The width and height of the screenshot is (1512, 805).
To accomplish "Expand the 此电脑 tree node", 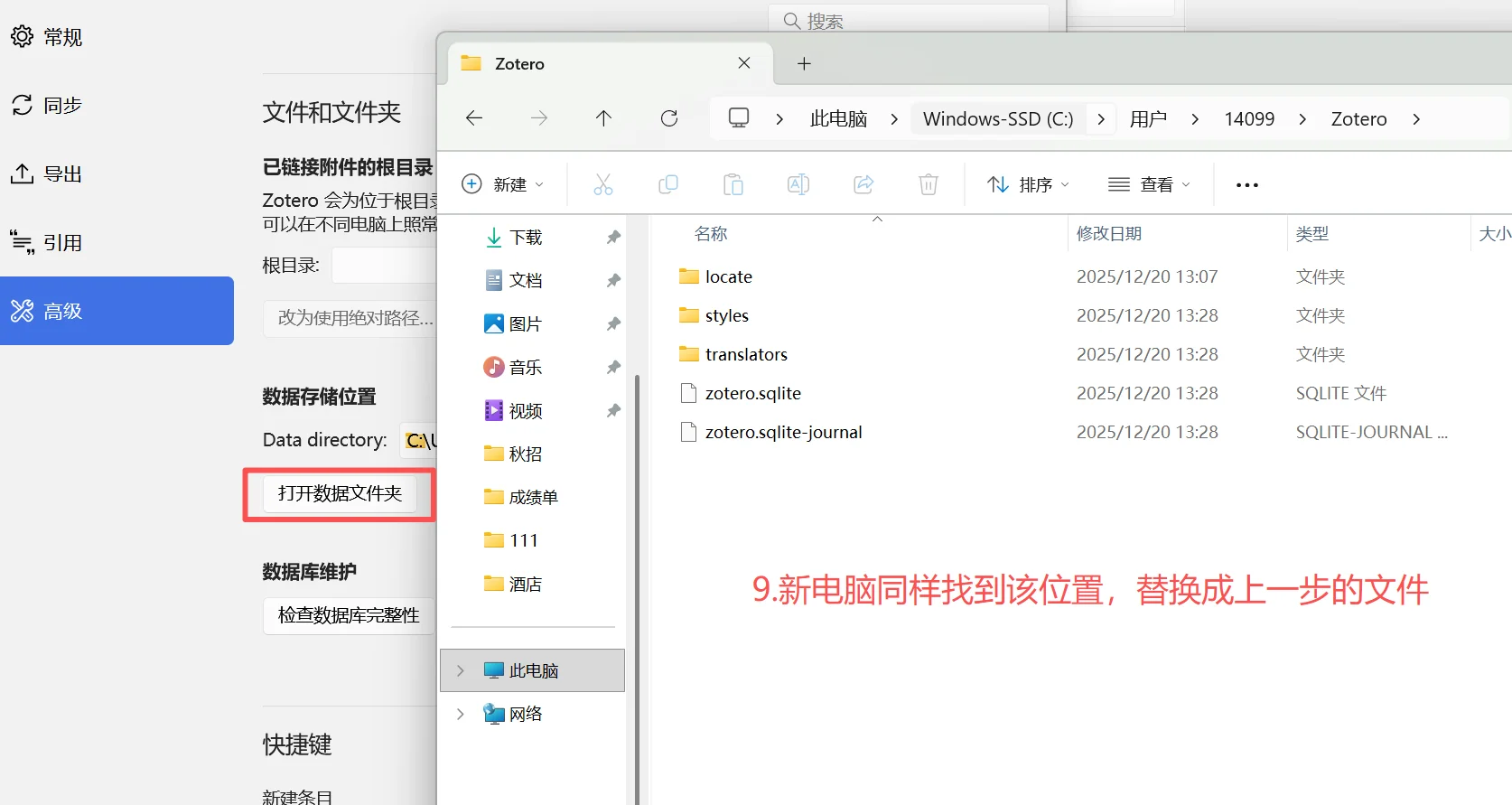I will 461,670.
